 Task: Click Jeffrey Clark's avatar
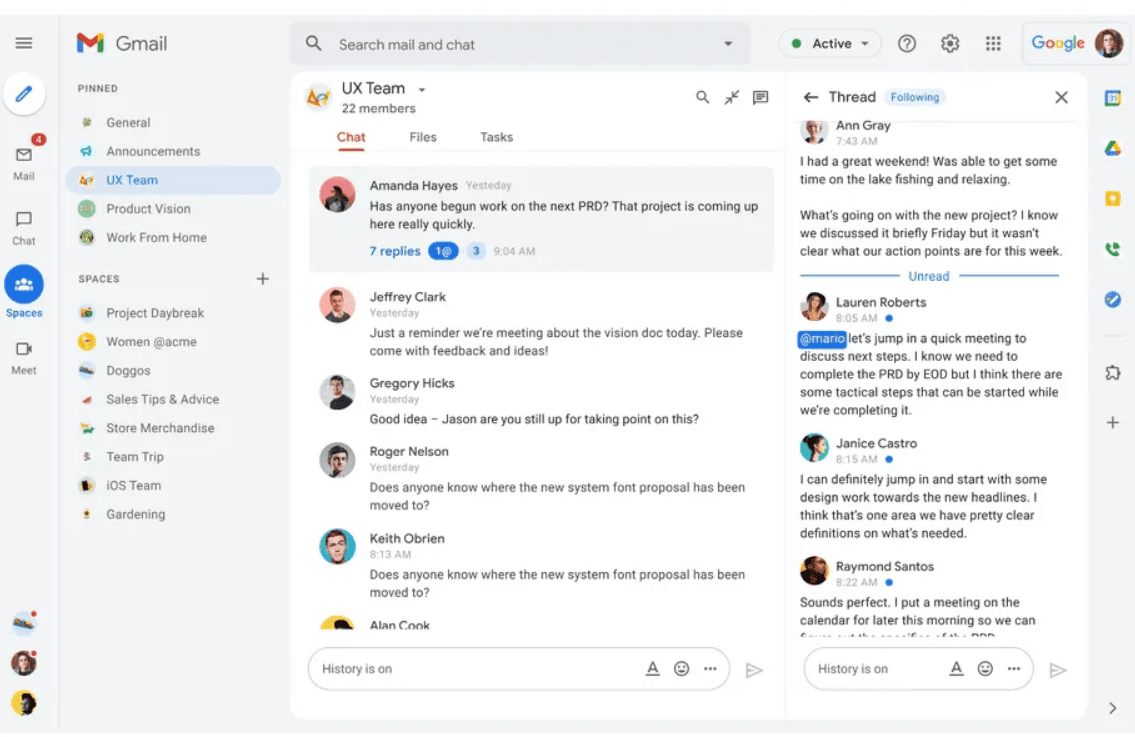point(337,305)
